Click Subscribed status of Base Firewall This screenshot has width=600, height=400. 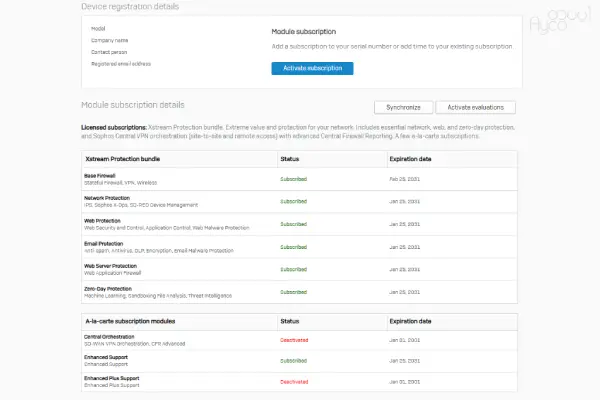click(293, 179)
